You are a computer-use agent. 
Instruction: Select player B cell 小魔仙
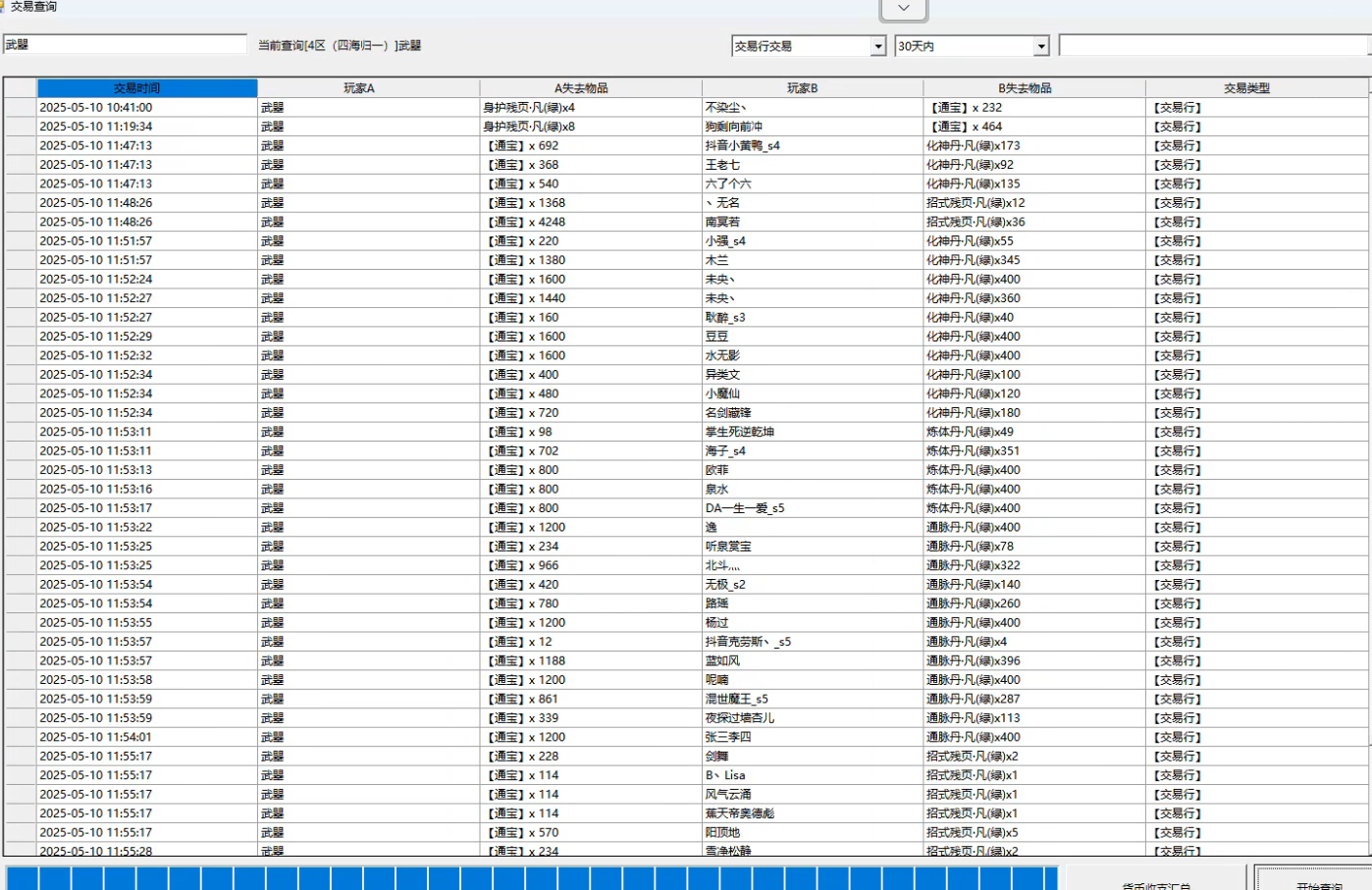point(813,393)
